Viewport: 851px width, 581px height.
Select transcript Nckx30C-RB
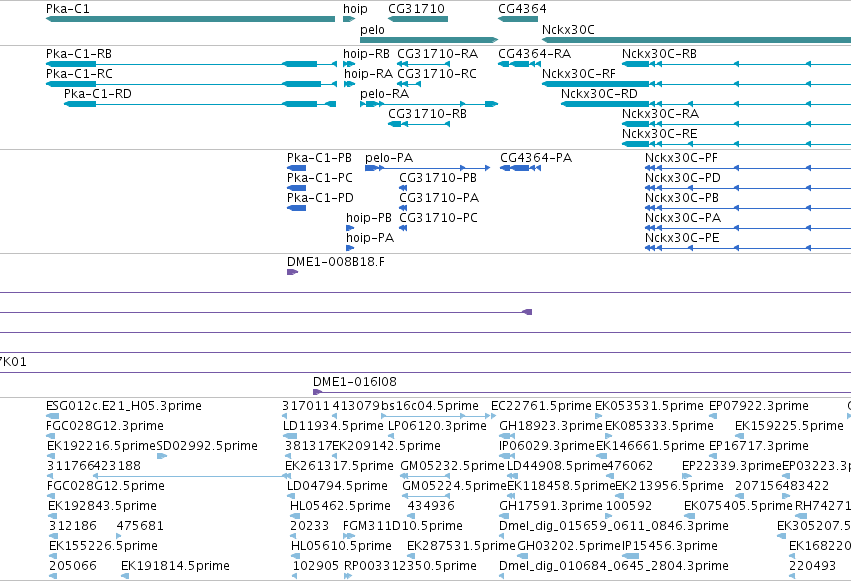coord(736,64)
